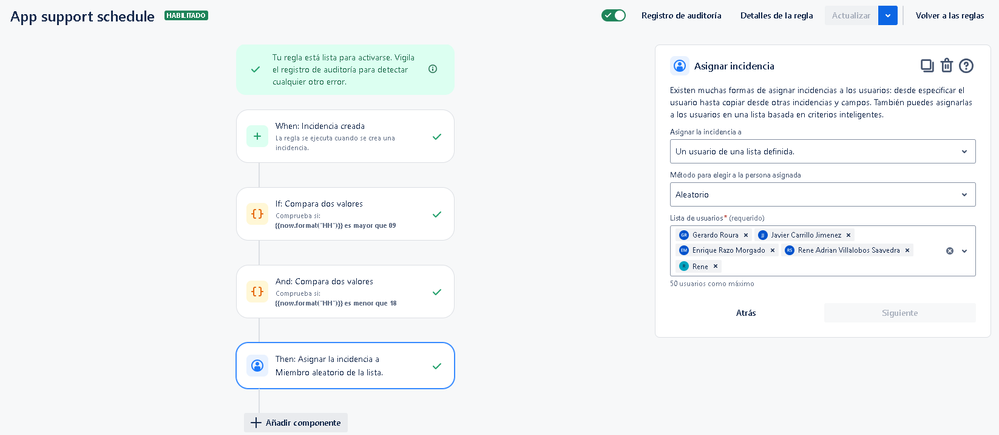Click the App support schedule title
The width and height of the screenshot is (999, 435).
[82, 17]
